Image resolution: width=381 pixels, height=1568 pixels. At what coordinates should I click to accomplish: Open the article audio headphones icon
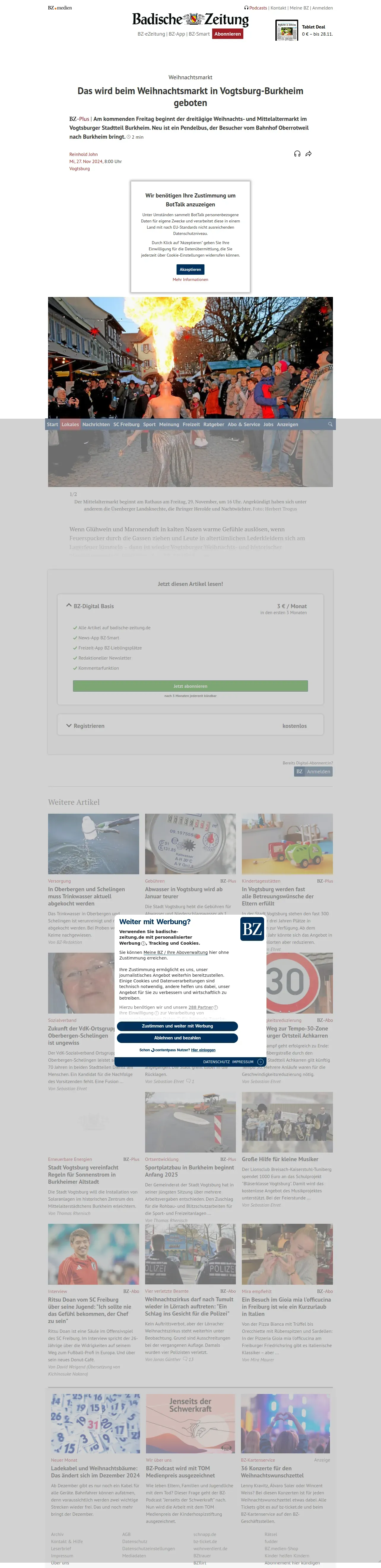click(x=297, y=154)
